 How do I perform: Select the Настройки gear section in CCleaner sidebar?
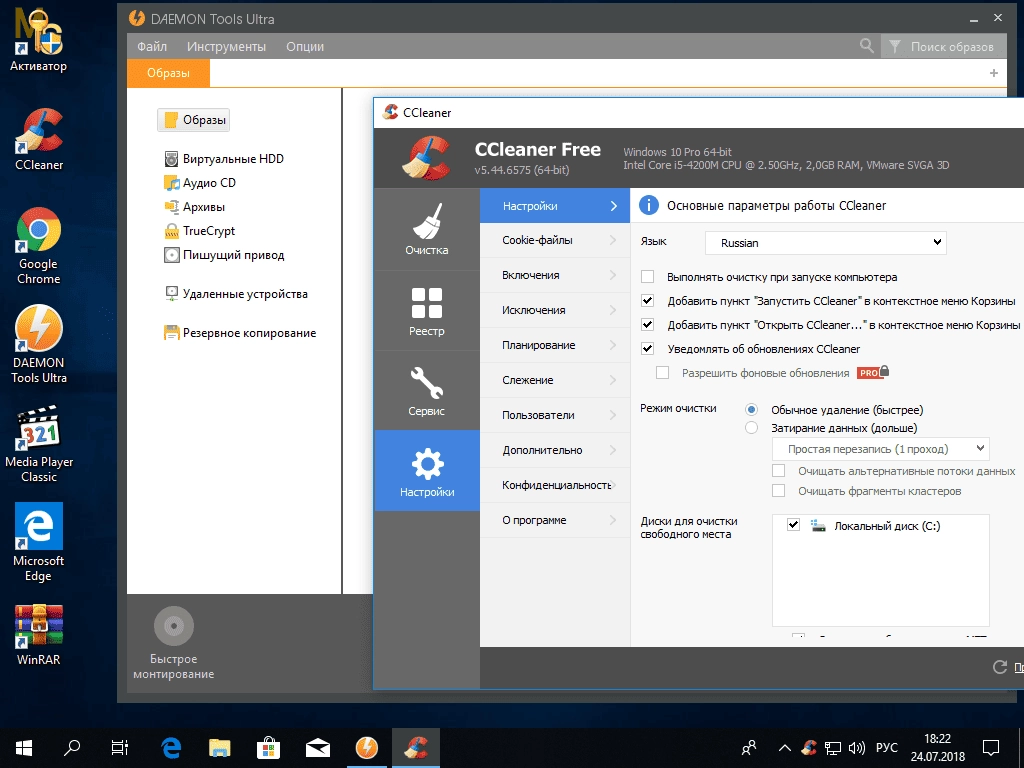pos(426,470)
